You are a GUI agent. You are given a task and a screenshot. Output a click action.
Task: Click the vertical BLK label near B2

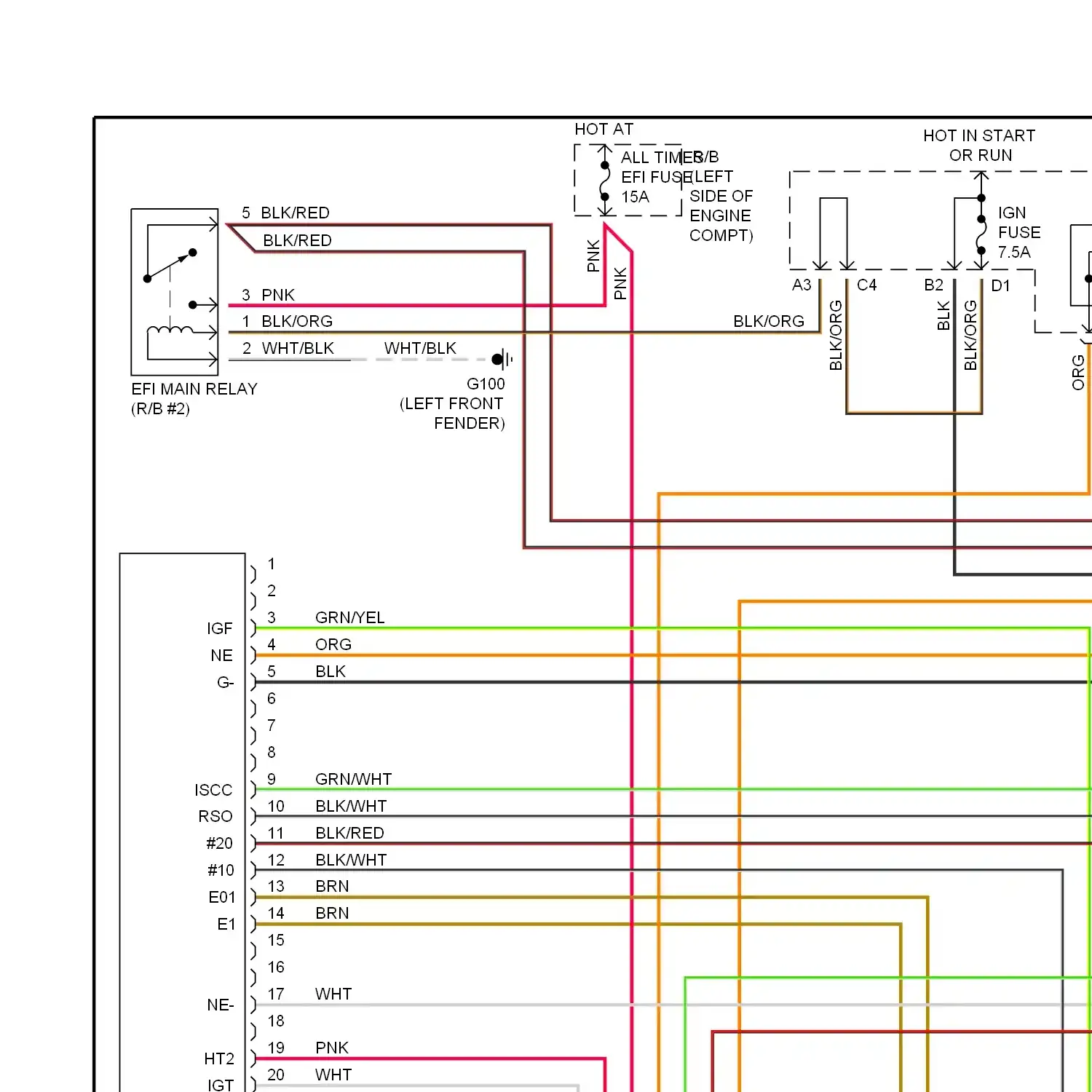(943, 315)
